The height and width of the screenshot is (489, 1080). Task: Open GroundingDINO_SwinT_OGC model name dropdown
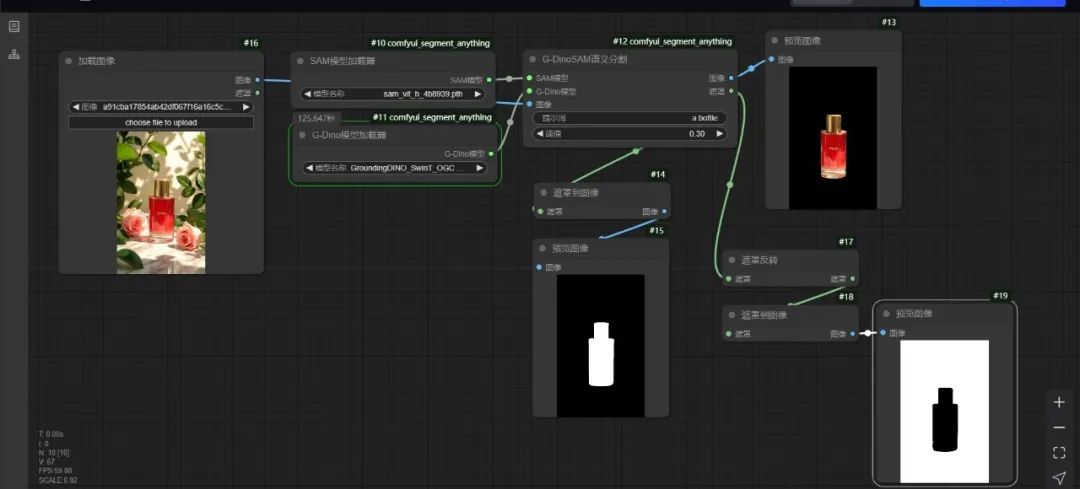394,168
